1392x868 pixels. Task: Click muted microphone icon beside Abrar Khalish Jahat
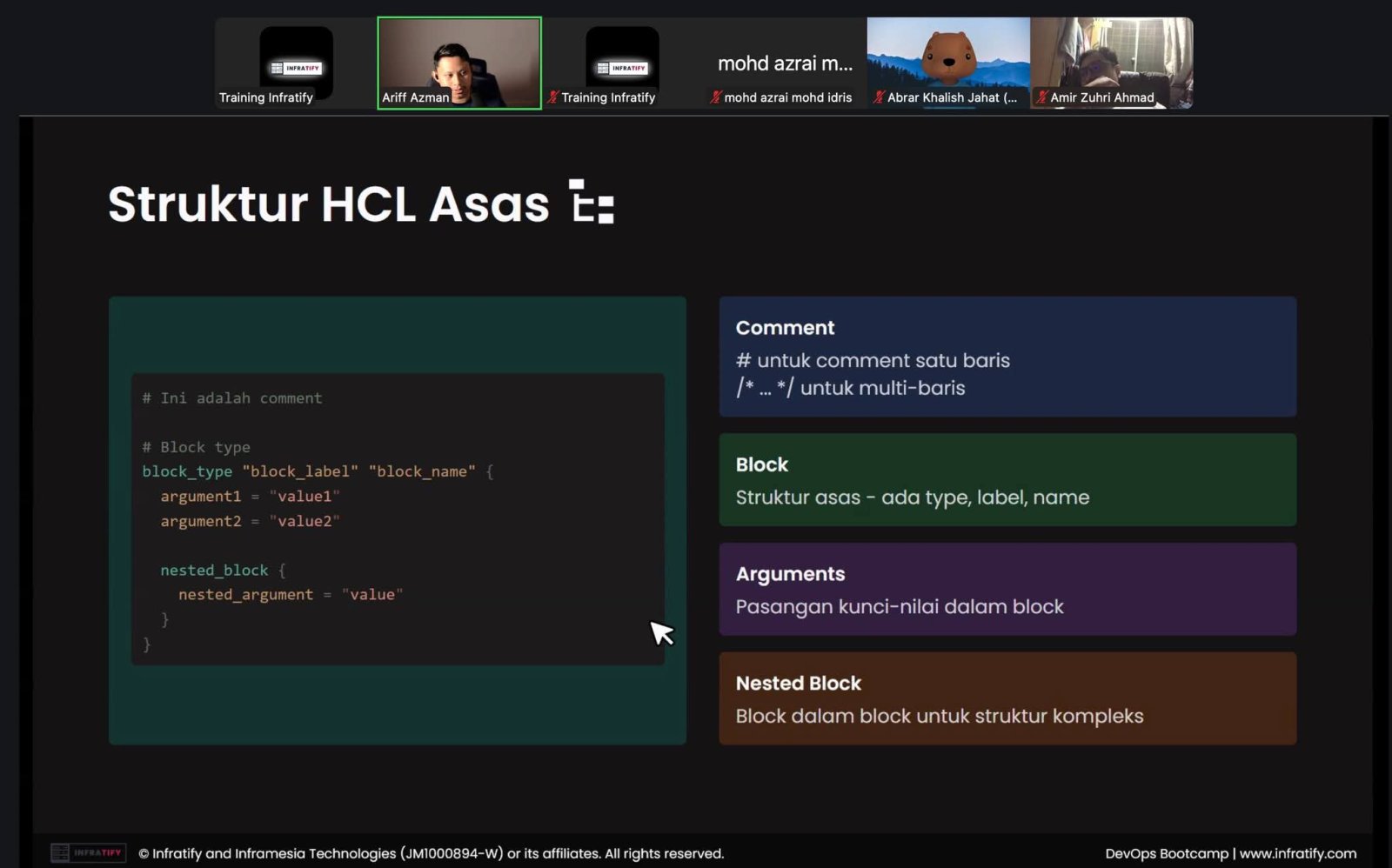[879, 97]
